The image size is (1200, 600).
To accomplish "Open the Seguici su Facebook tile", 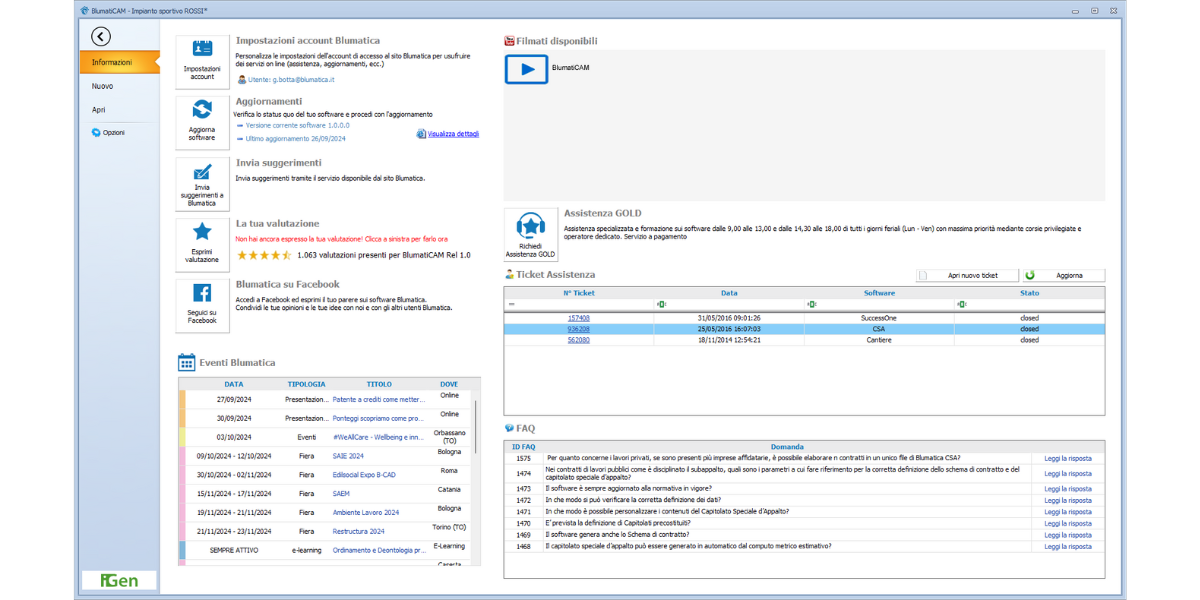I will (202, 304).
